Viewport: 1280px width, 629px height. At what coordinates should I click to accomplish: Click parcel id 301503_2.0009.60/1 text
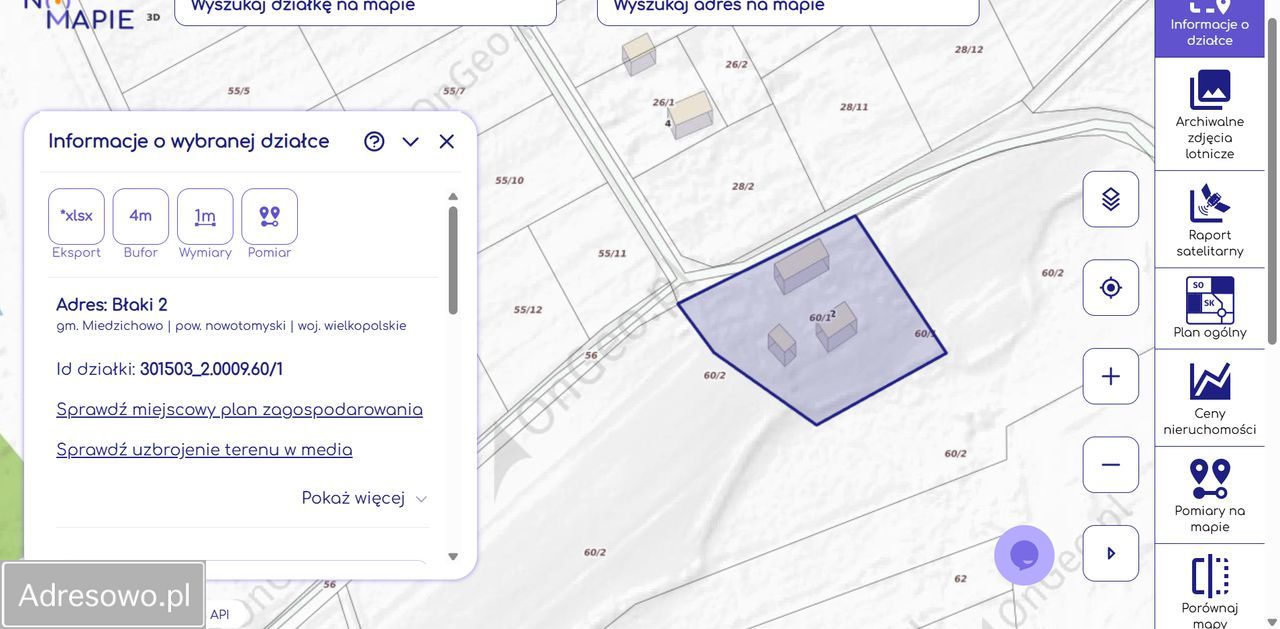211,369
